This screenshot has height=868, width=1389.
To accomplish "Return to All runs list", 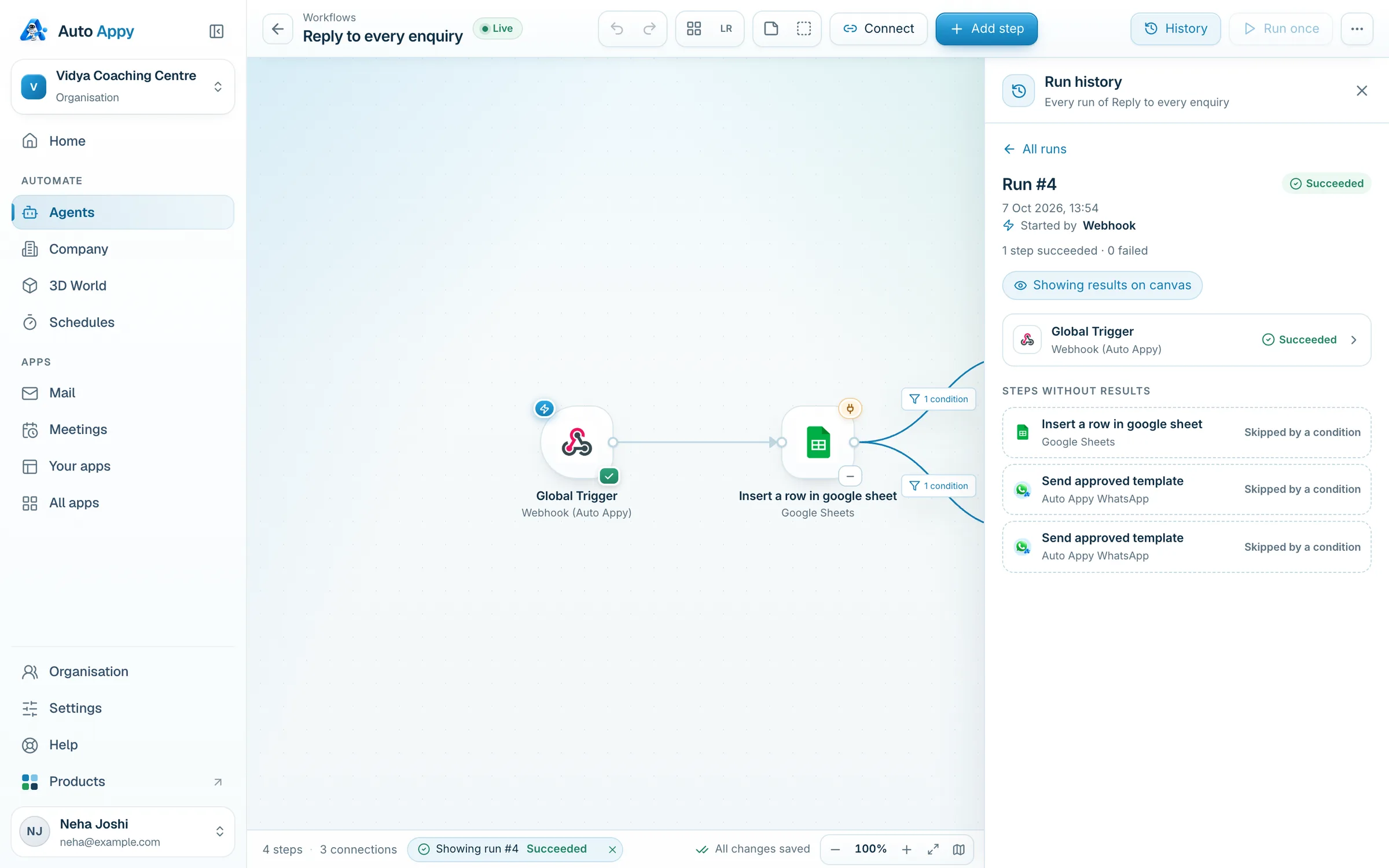I will pyautogui.click(x=1035, y=149).
